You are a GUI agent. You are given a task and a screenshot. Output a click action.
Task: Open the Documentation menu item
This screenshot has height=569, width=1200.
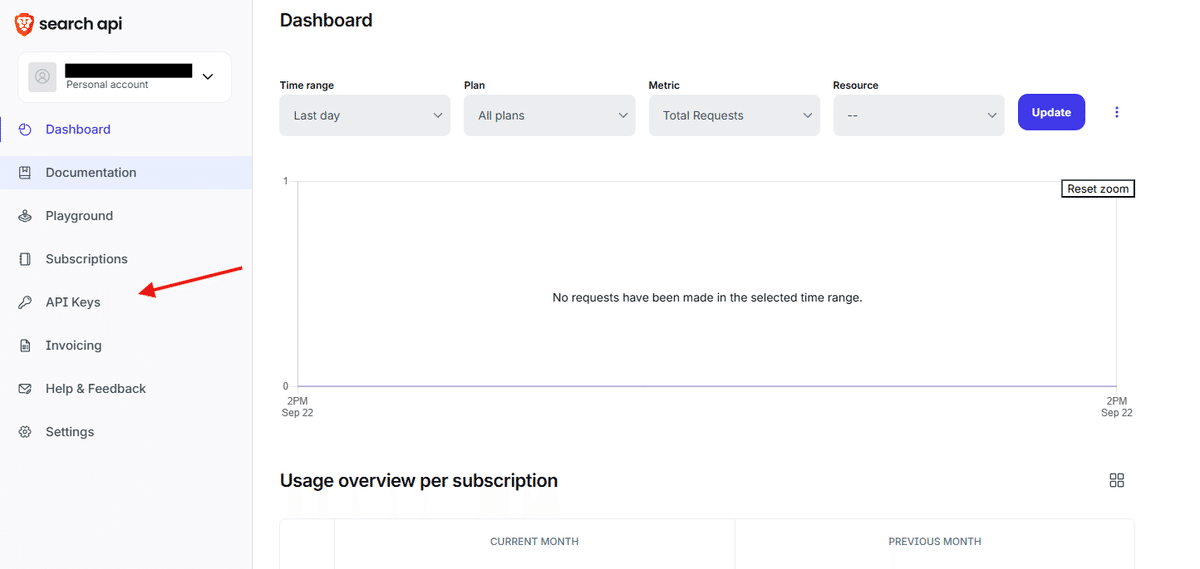[91, 173]
